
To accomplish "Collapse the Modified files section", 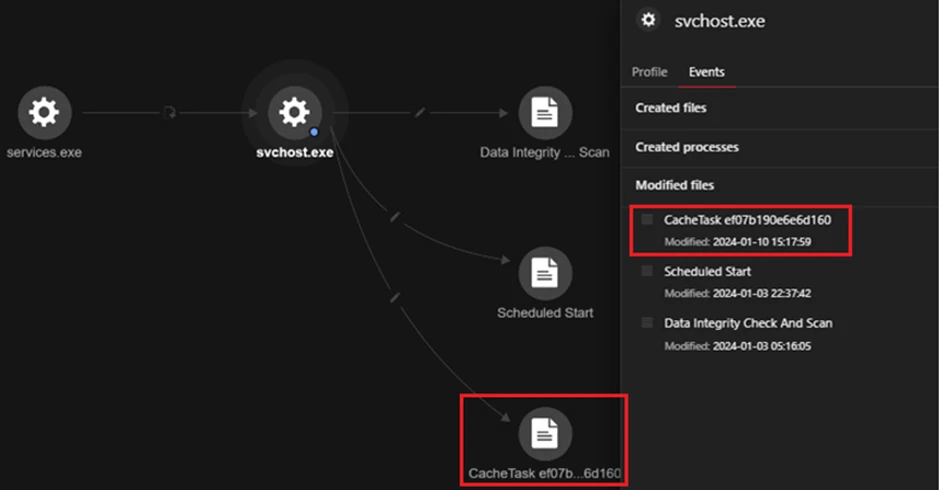I will (673, 185).
